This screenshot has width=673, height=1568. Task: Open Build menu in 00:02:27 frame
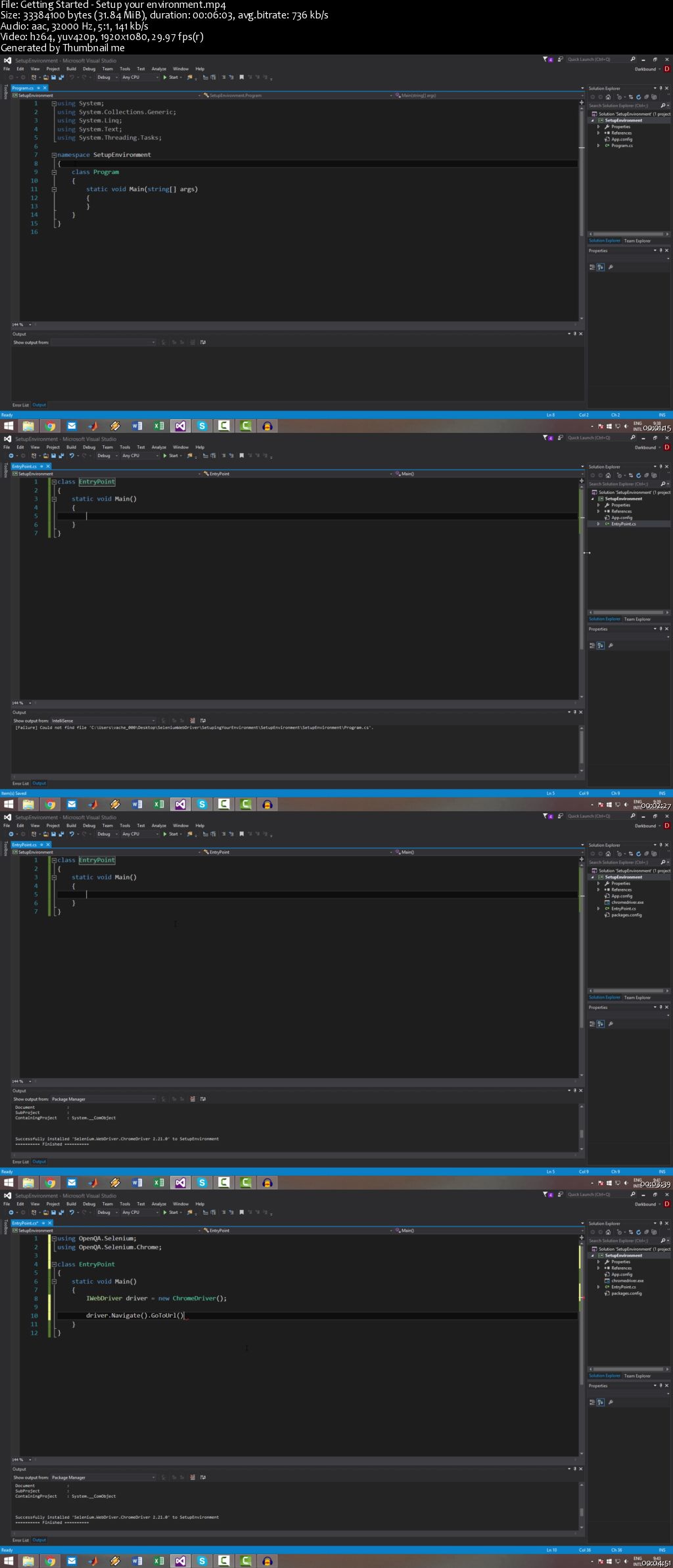click(x=71, y=447)
